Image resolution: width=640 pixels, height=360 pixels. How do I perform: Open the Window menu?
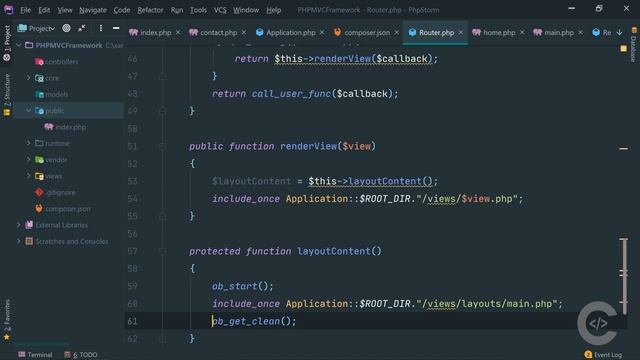point(246,10)
